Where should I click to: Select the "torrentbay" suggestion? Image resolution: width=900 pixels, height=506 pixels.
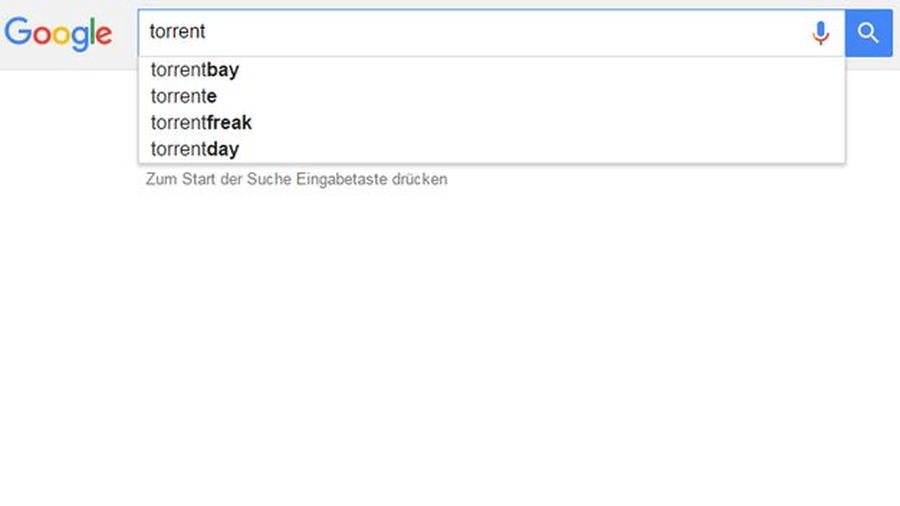click(x=195, y=70)
